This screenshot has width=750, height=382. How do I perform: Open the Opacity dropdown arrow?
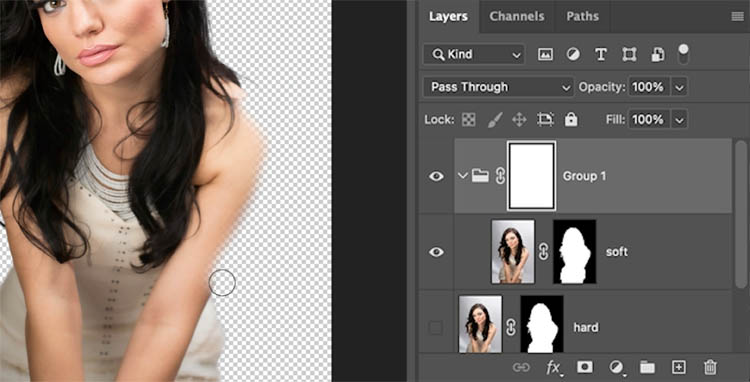click(680, 87)
